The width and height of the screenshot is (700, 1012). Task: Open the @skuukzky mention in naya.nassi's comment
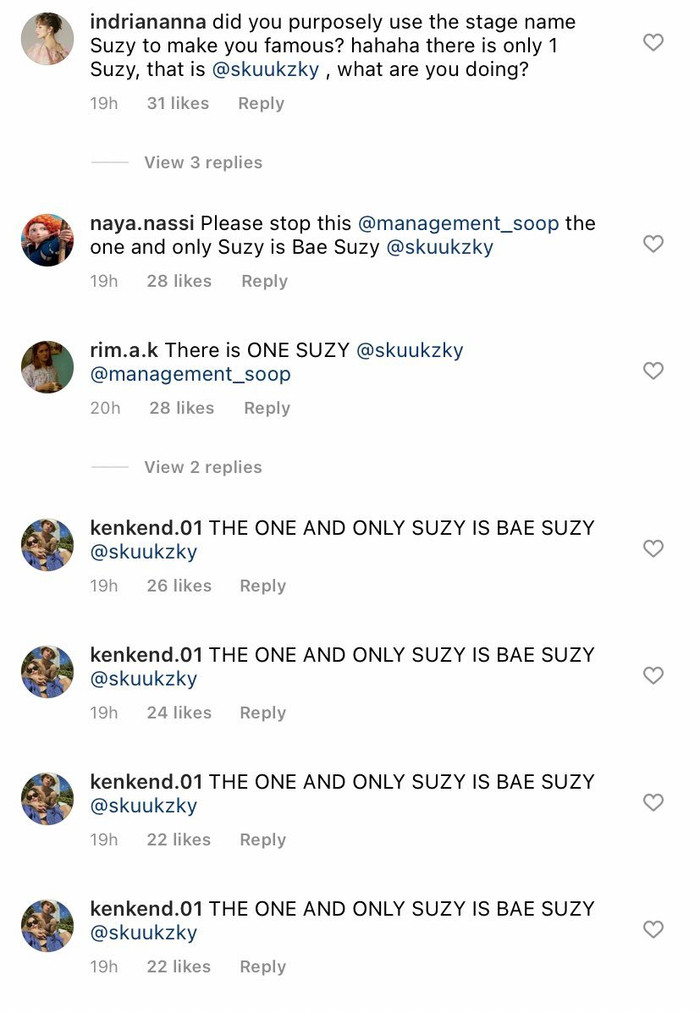click(441, 246)
